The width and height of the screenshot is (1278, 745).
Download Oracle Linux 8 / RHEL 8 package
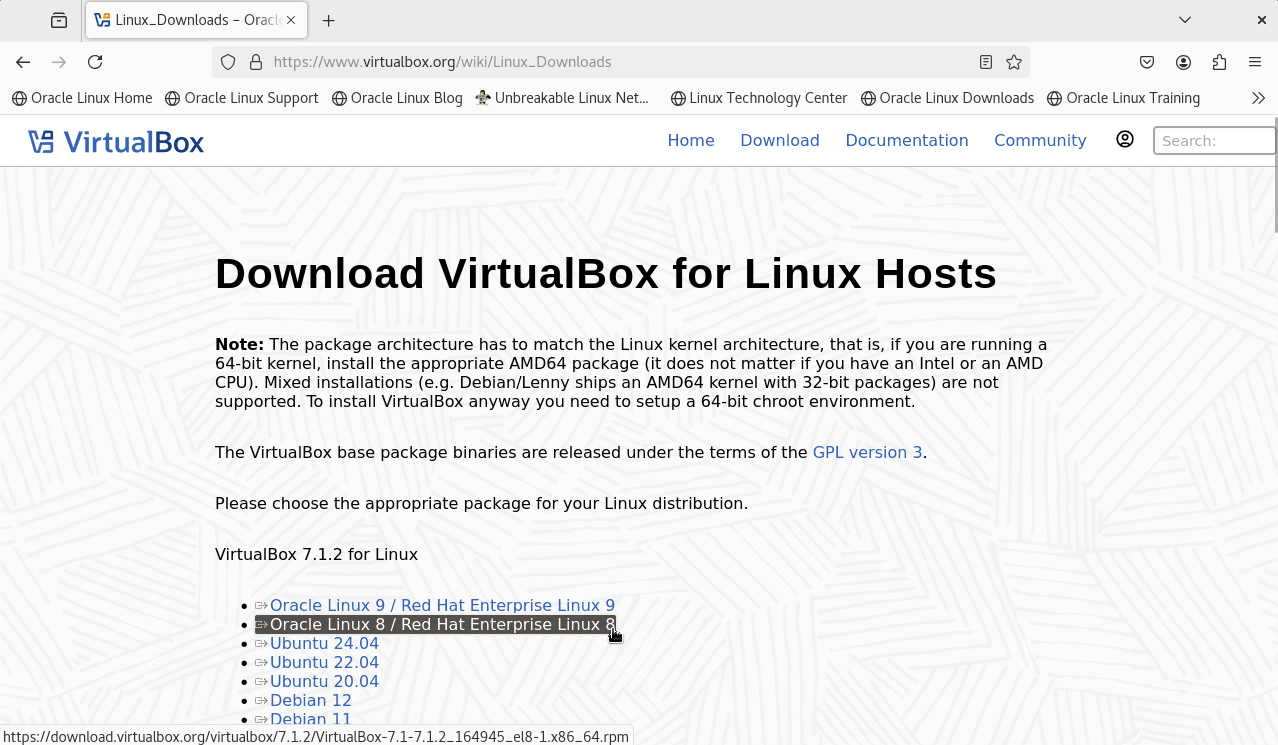442,624
